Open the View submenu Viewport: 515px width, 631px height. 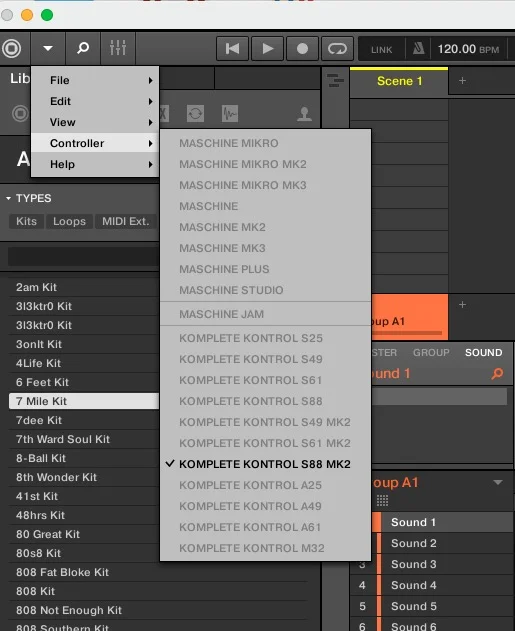tap(95, 122)
